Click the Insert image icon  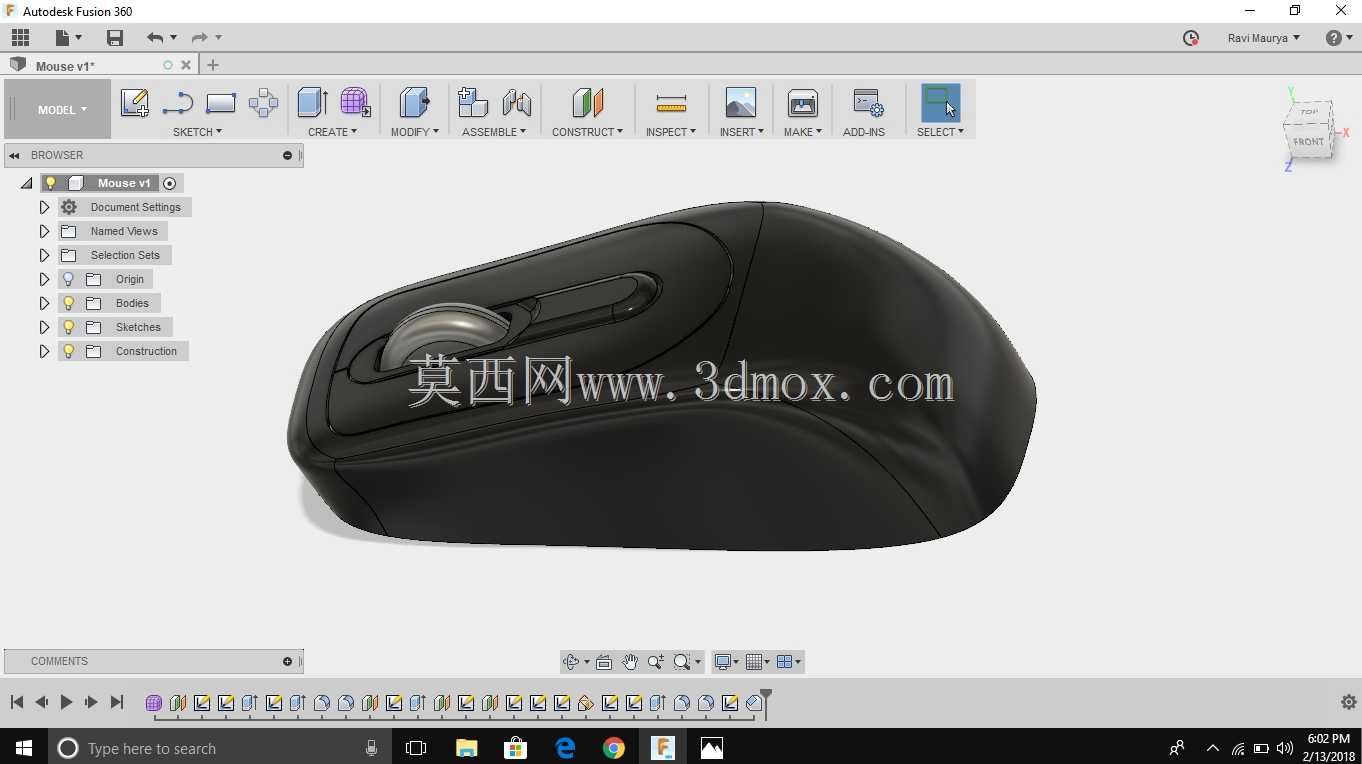tap(740, 102)
